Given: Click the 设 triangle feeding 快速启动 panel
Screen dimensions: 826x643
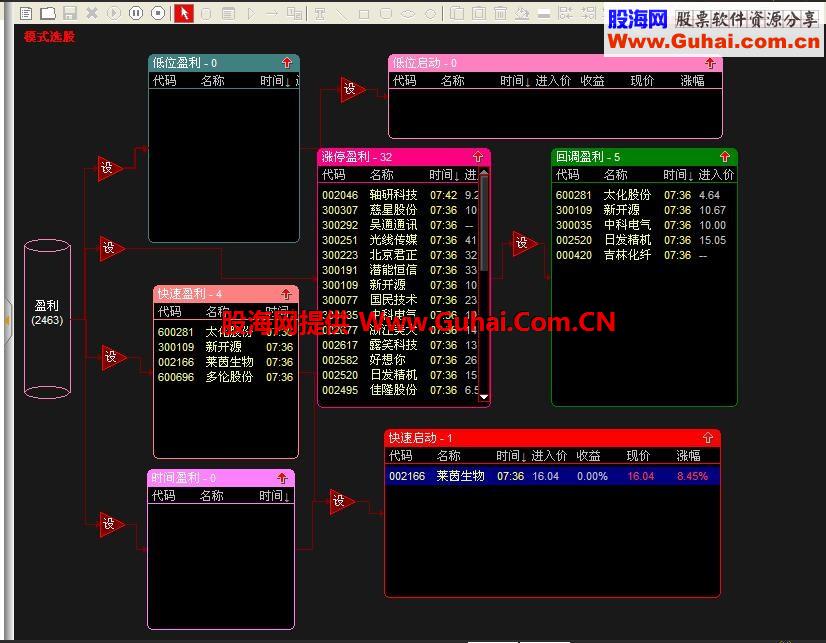Looking at the screenshot, I should click(341, 501).
